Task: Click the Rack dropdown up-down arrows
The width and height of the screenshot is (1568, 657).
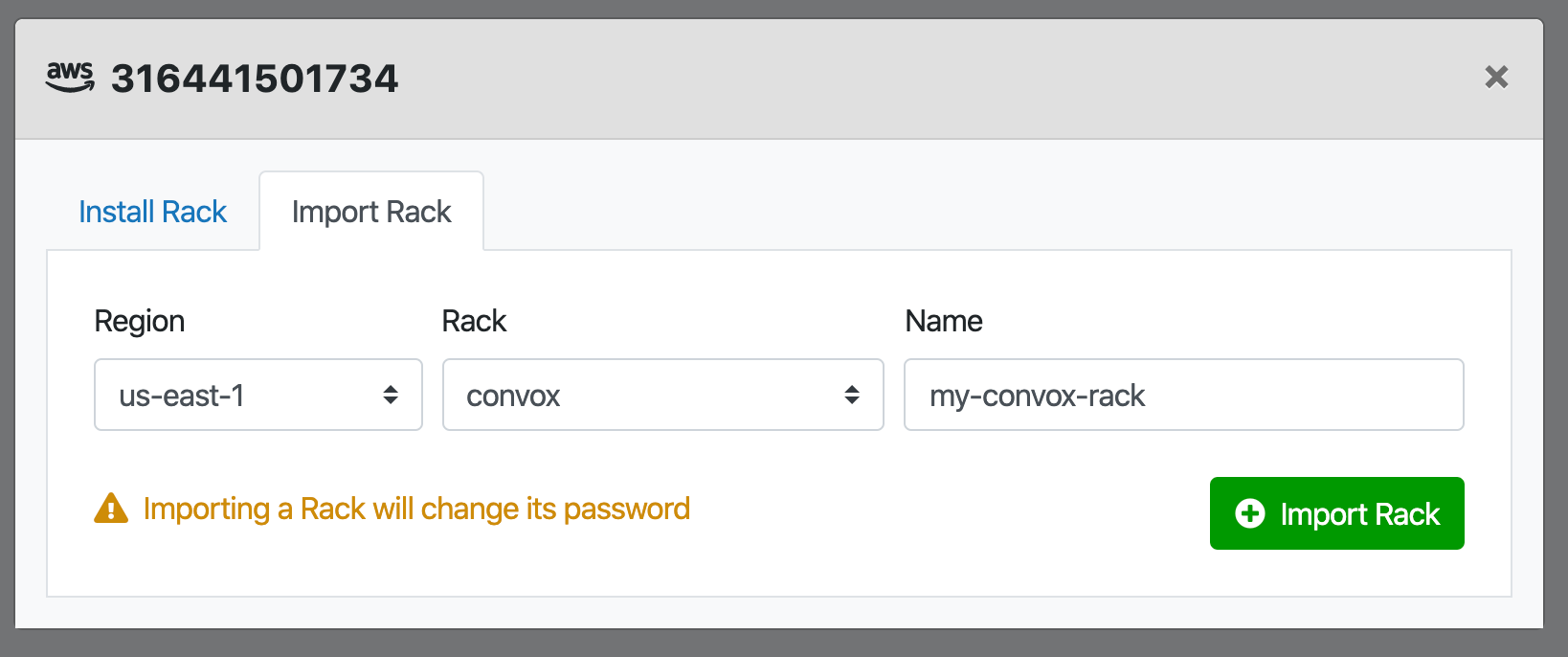Action: (852, 395)
